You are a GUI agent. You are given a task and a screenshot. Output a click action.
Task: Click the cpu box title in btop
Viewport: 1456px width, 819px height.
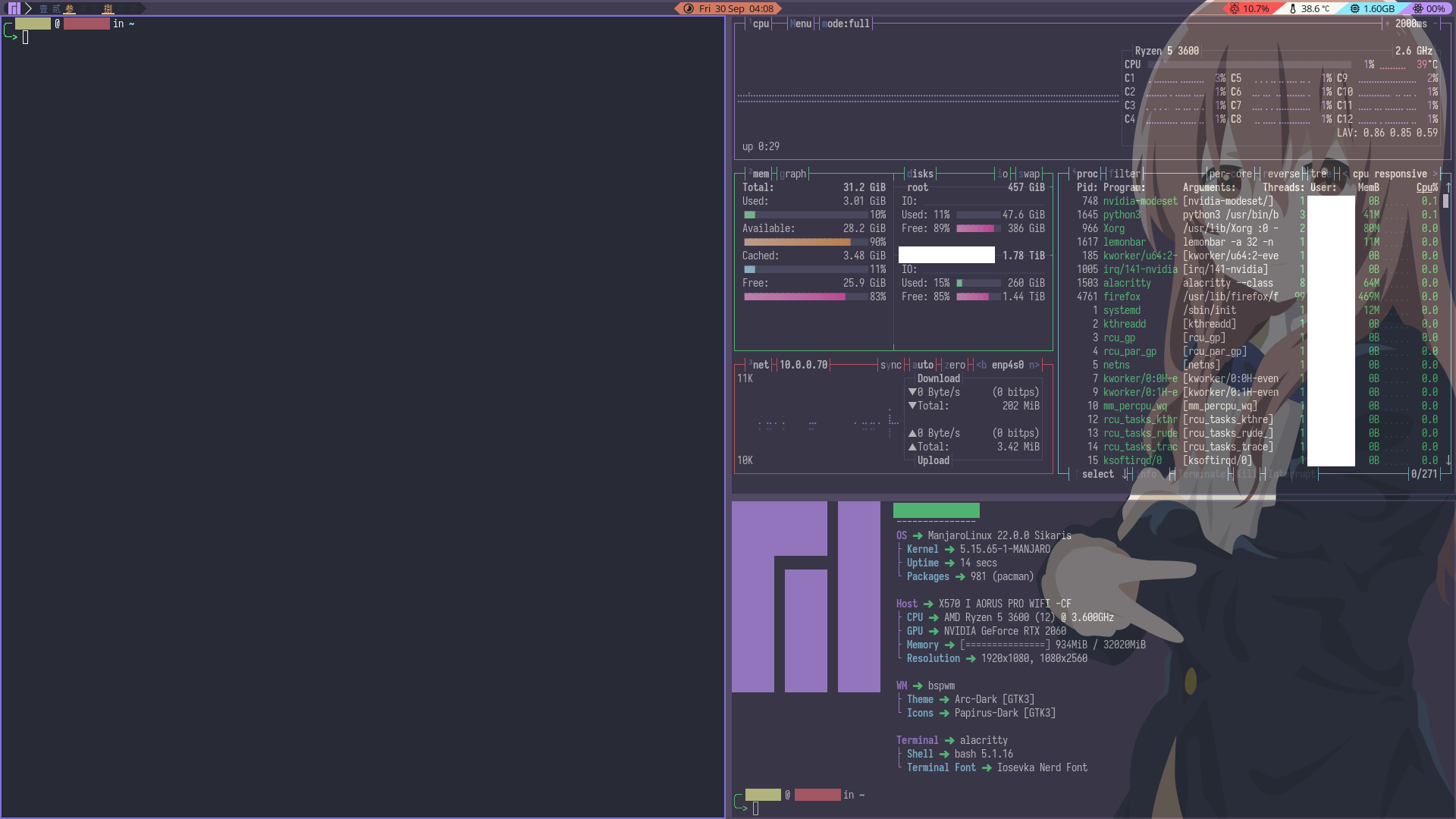pos(759,24)
